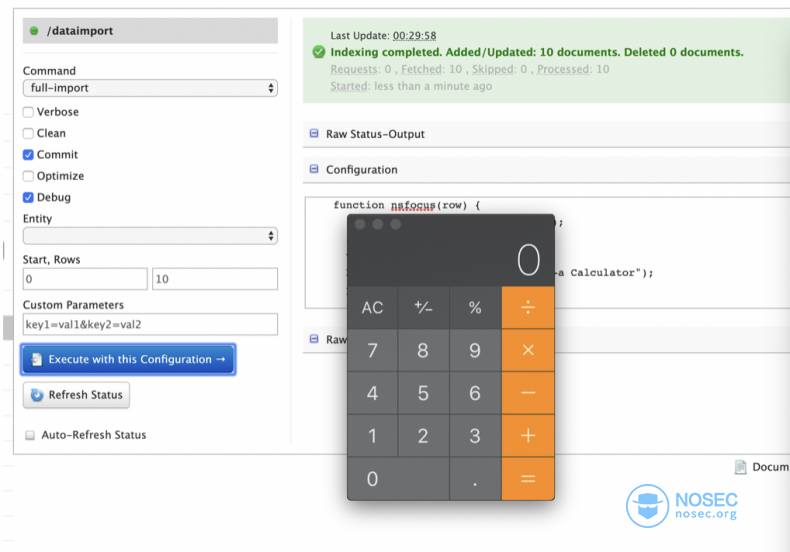Click the plus/minus key on Calculator

coord(423,308)
